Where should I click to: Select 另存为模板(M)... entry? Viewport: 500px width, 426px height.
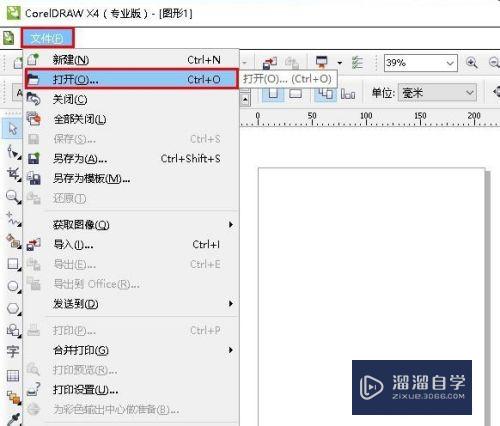point(131,178)
